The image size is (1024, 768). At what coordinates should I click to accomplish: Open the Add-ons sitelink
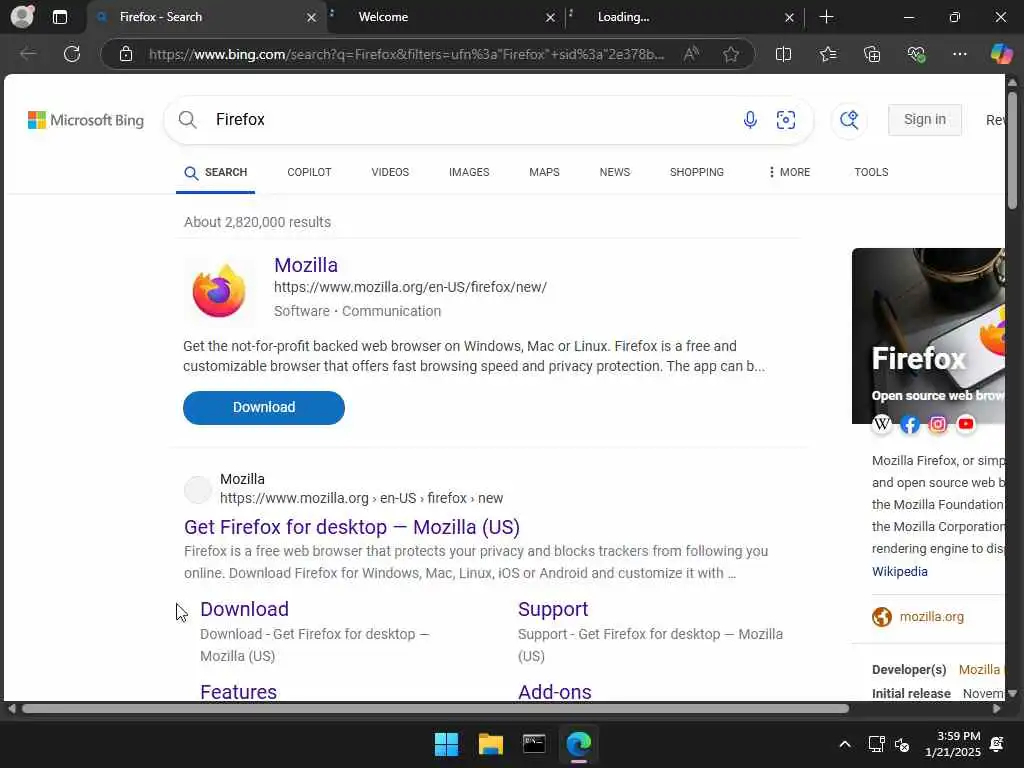pos(554,692)
